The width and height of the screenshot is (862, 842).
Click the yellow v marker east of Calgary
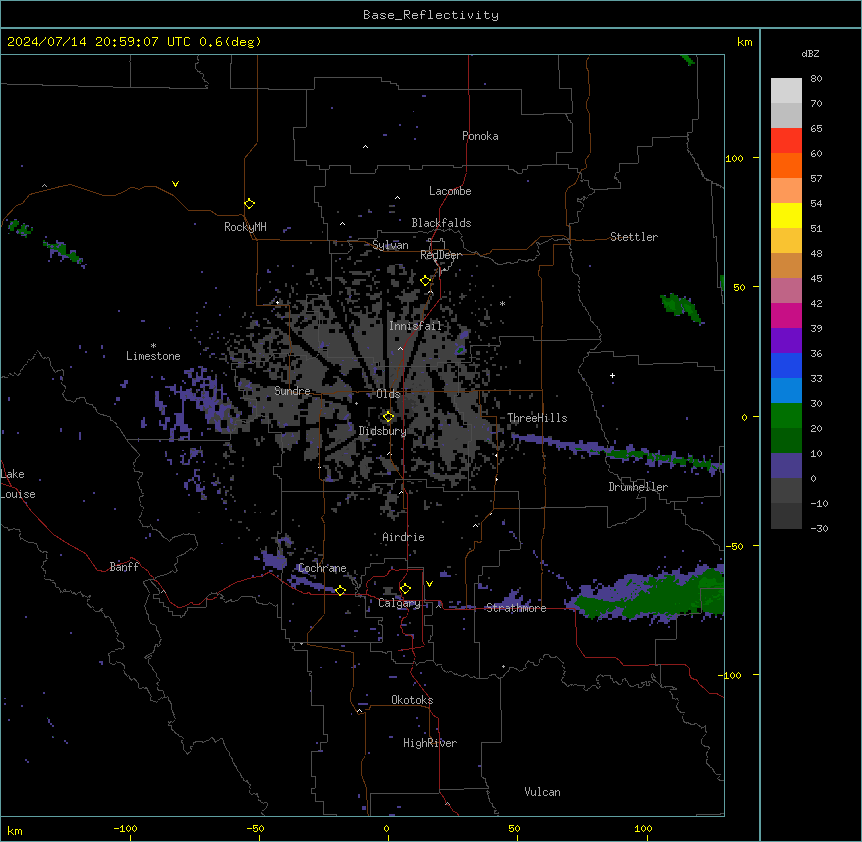429,584
